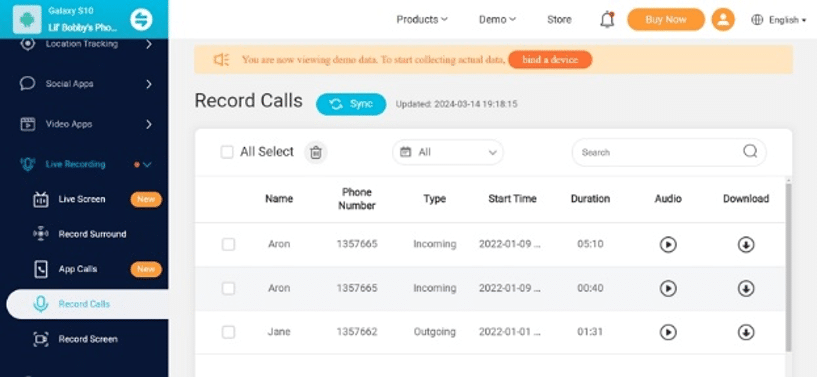This screenshot has width=818, height=377.
Task: Download Aron's 05:10 call recording
Action: pyautogui.click(x=746, y=245)
